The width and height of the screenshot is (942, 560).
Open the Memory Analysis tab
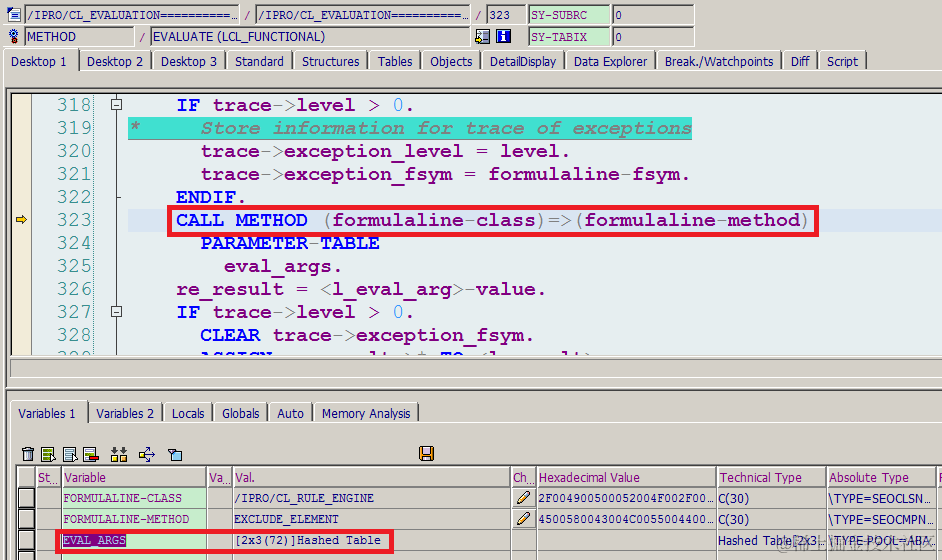coord(366,413)
